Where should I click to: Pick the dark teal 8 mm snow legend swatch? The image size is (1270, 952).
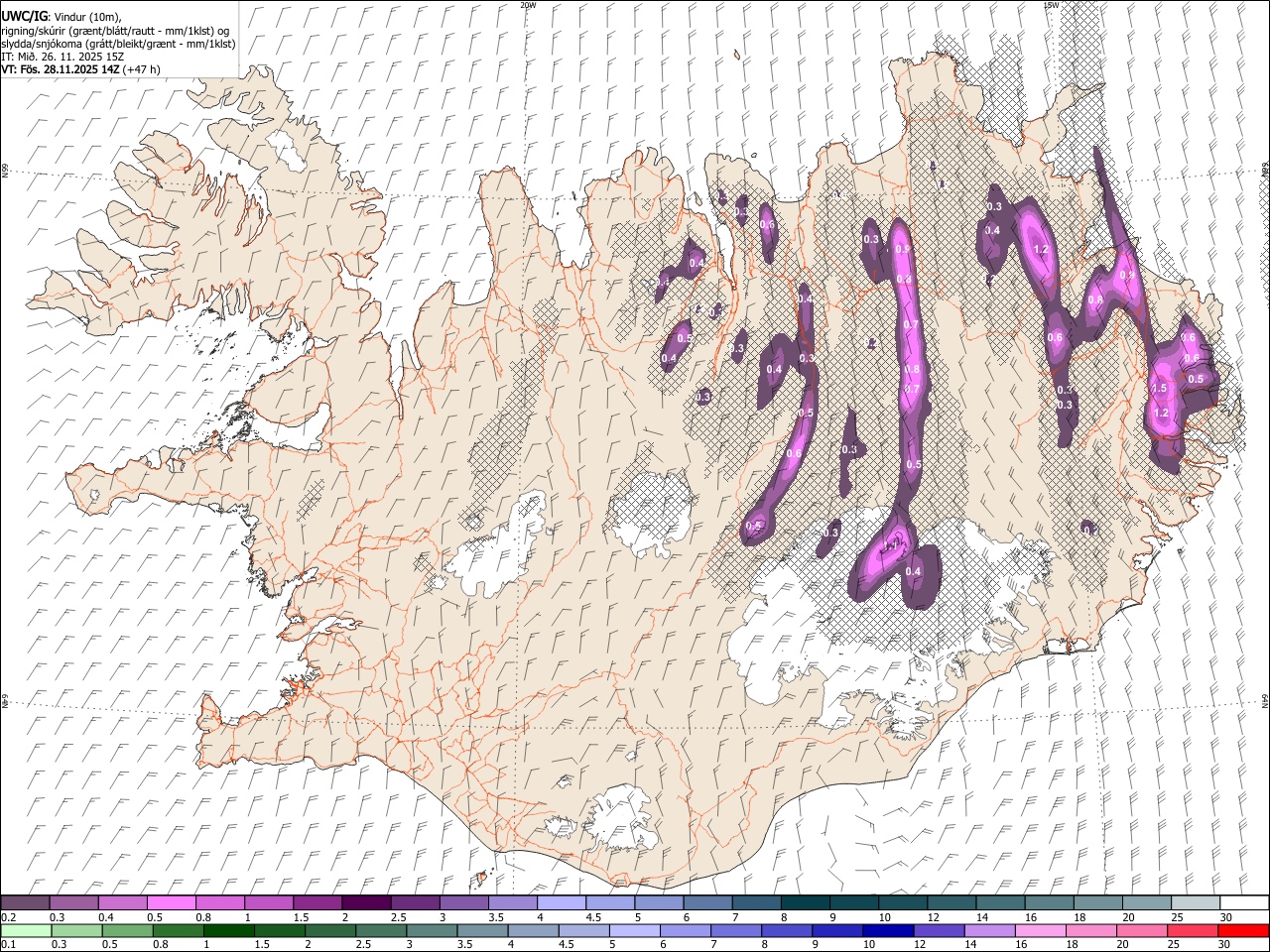[805, 902]
